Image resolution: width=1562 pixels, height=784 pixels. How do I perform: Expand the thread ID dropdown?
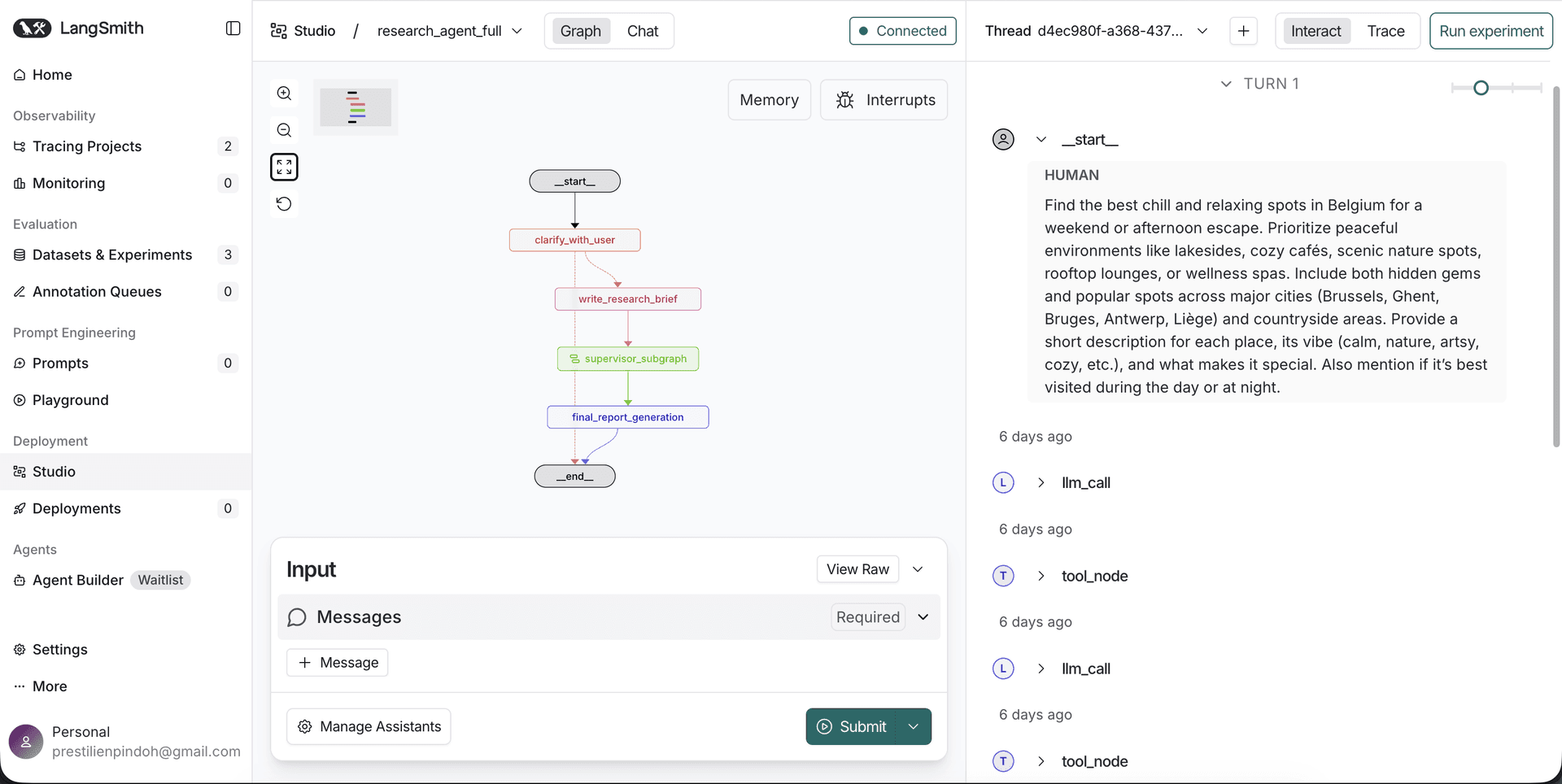click(1203, 31)
